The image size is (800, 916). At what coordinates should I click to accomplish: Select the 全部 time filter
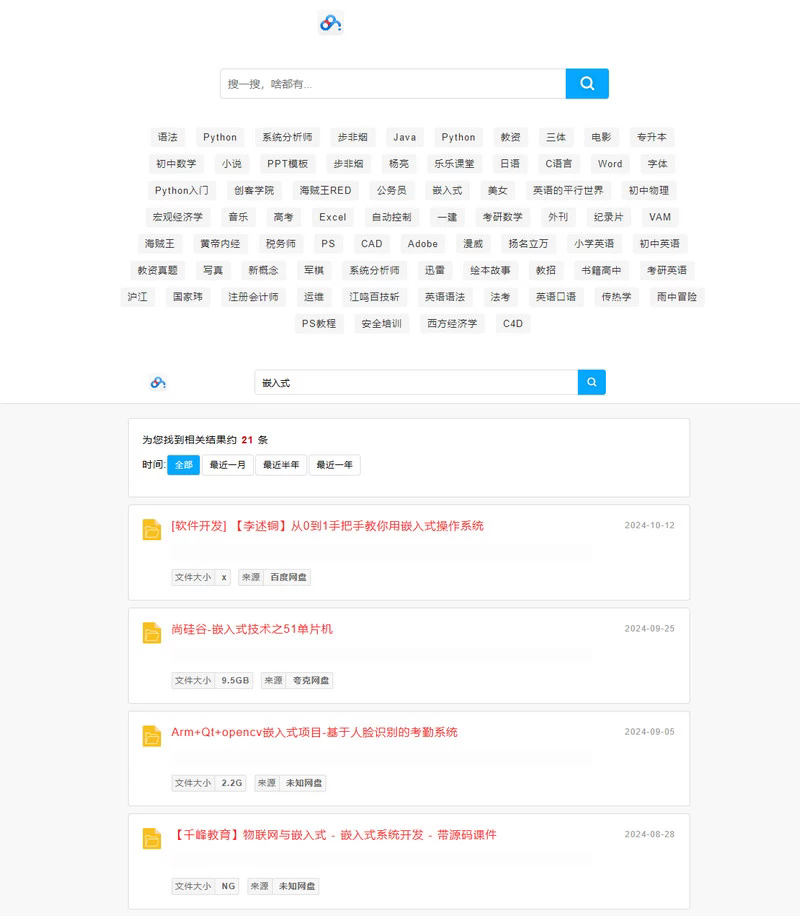click(x=182, y=465)
